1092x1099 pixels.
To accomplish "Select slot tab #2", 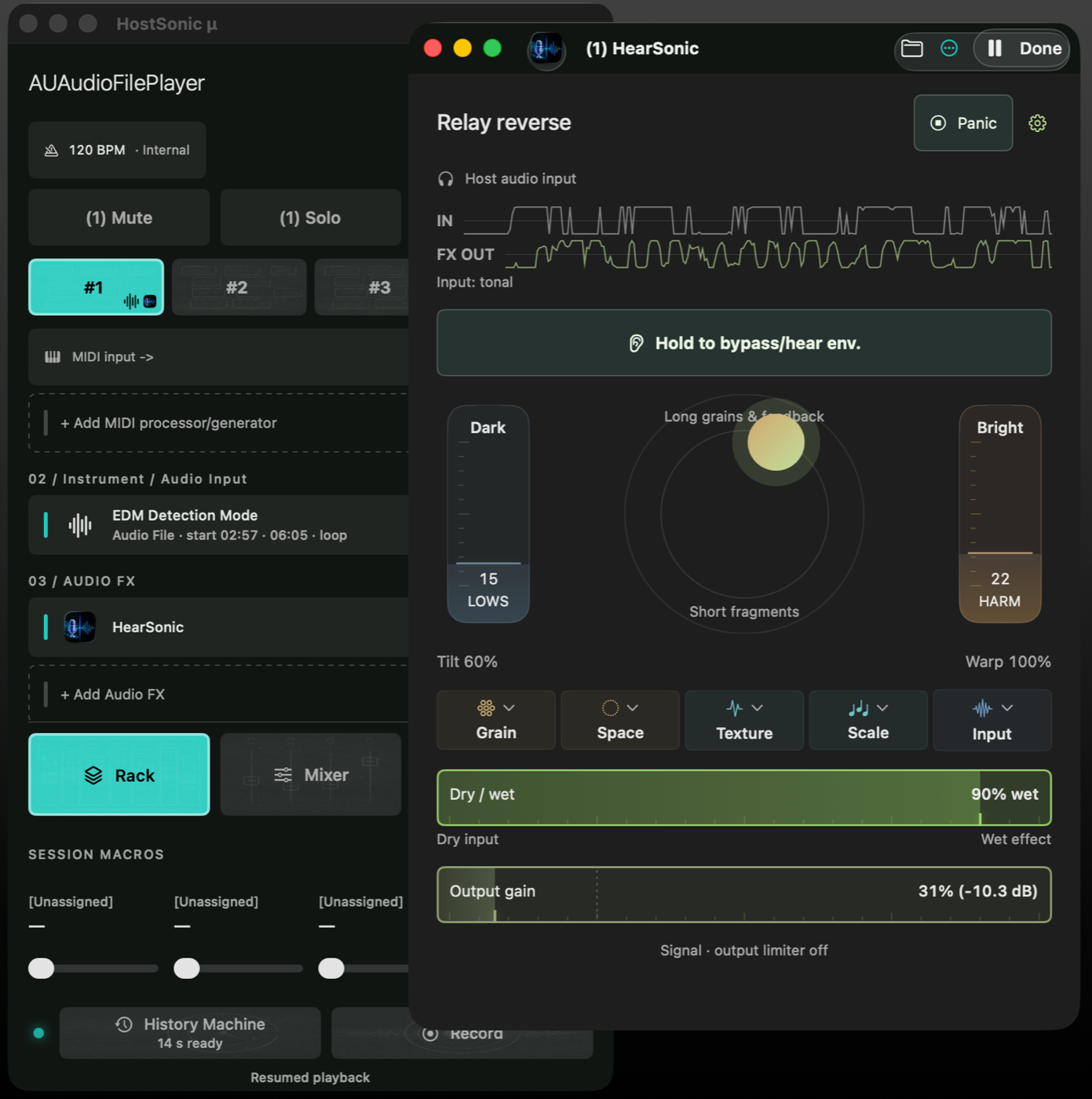I will tap(239, 287).
